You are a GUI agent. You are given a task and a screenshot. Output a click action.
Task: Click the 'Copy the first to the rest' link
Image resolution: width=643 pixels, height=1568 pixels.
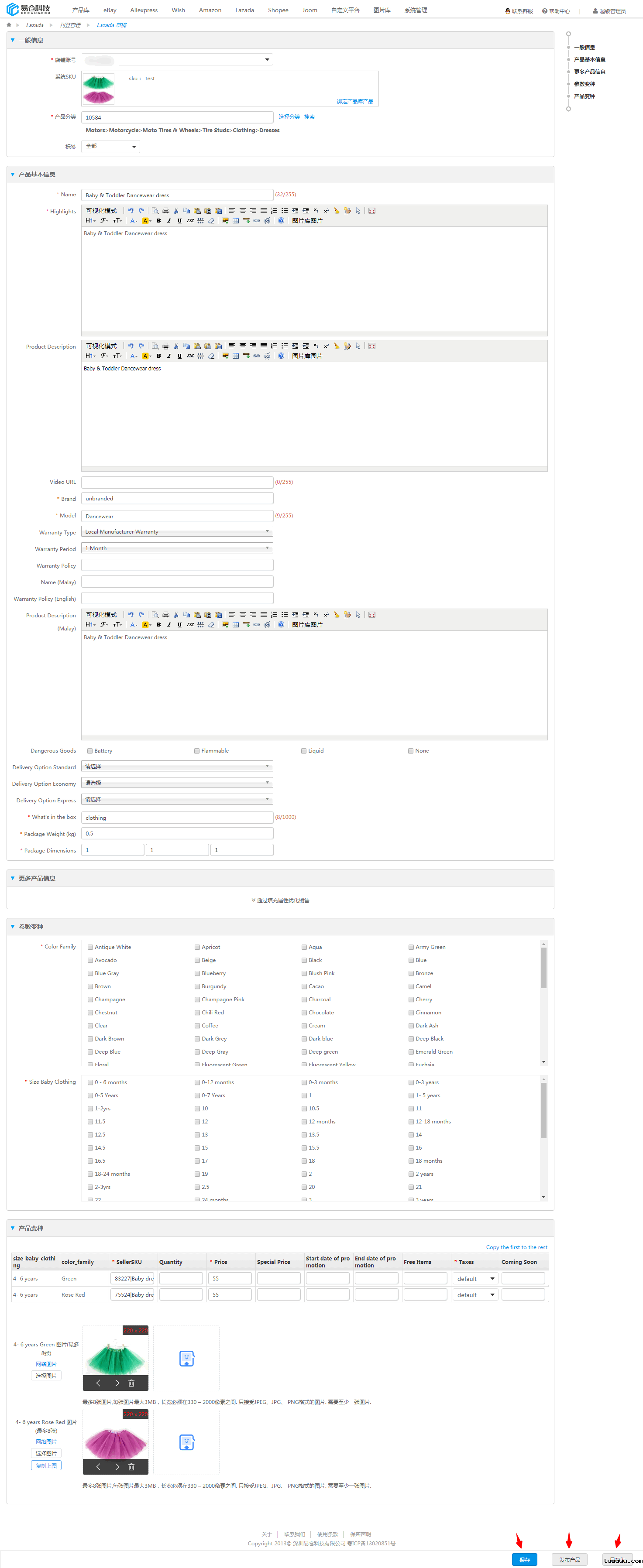(516, 1247)
